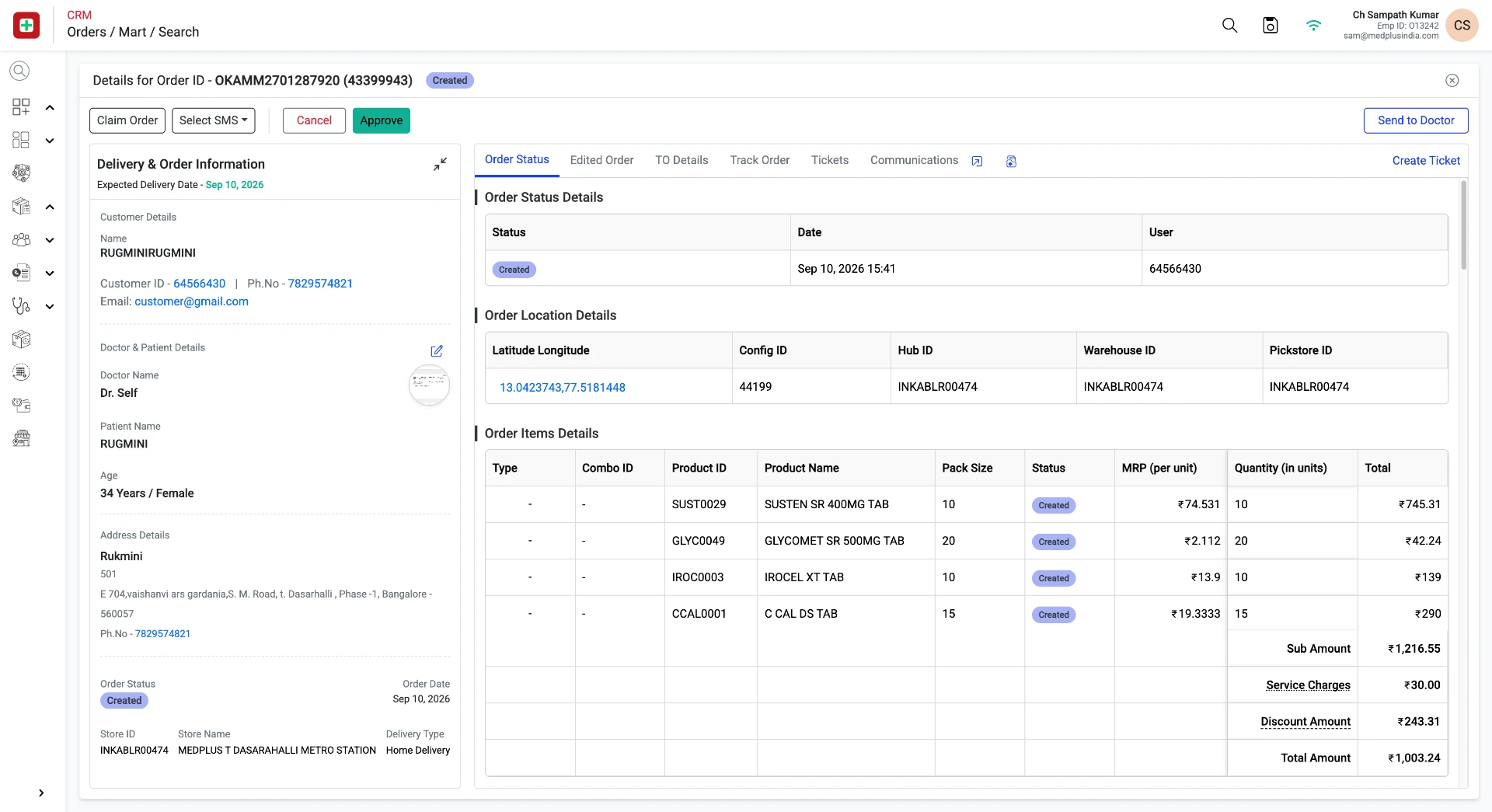This screenshot has width=1492, height=812.
Task: Expand the left navigation sidebar arrow
Action: (x=41, y=793)
